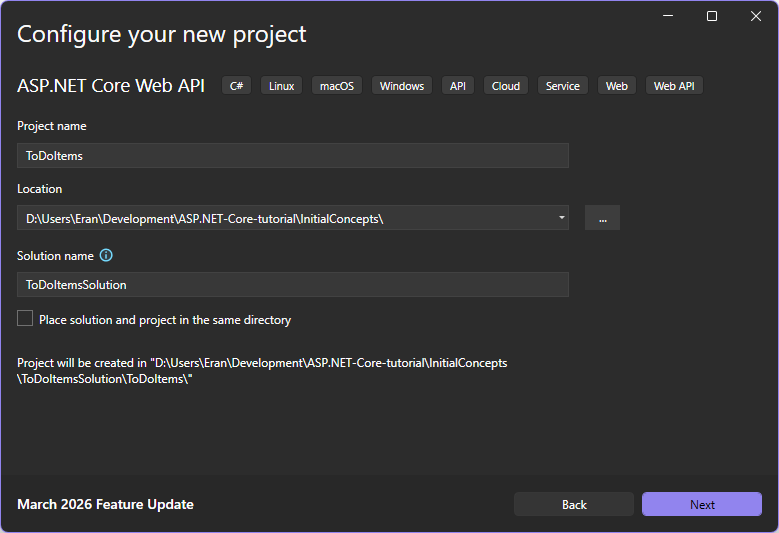The height and width of the screenshot is (533, 779).
Task: Click the Windows tag
Action: click(402, 85)
